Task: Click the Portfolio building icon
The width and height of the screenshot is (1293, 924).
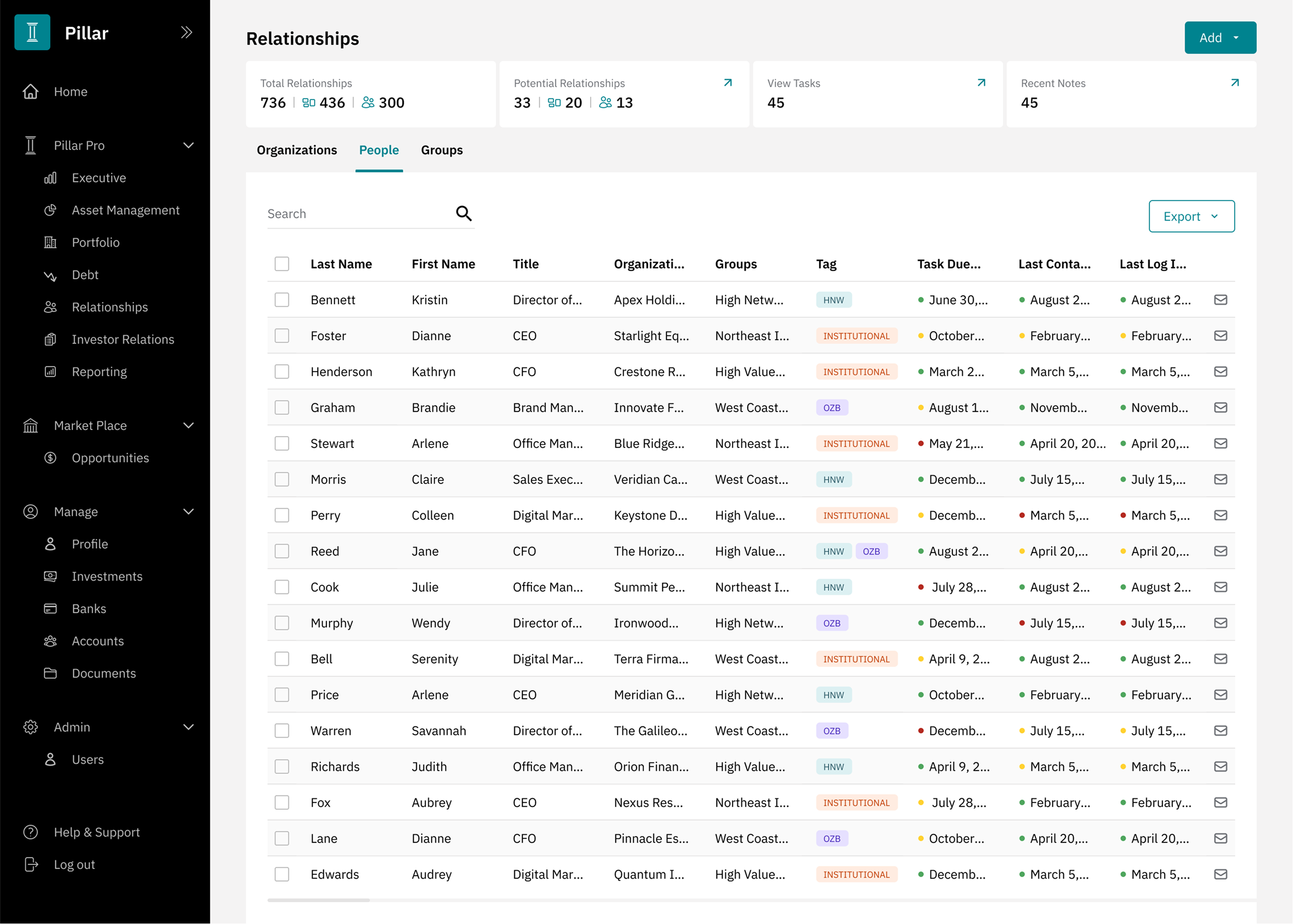Action: pyautogui.click(x=50, y=242)
